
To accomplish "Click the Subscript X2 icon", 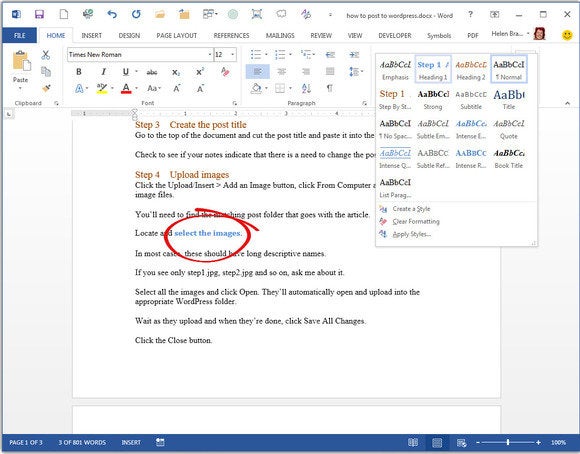I will click(x=176, y=72).
